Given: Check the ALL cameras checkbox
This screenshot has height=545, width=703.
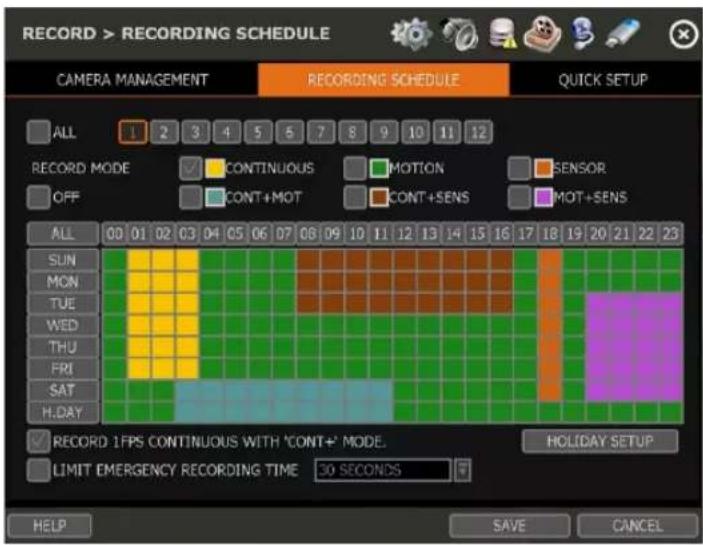Looking at the screenshot, I should coord(38,132).
